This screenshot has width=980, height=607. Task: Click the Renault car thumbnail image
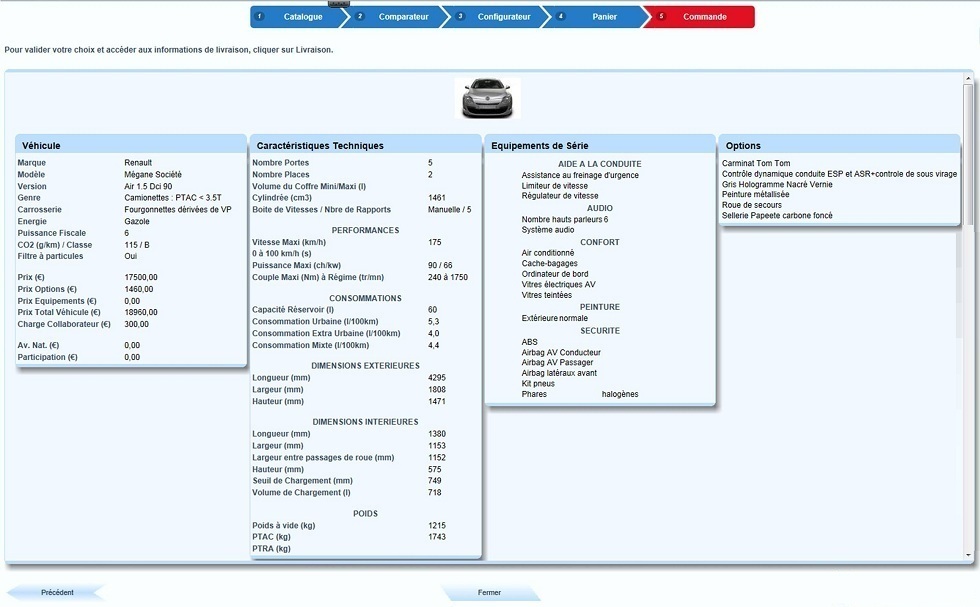[487, 98]
